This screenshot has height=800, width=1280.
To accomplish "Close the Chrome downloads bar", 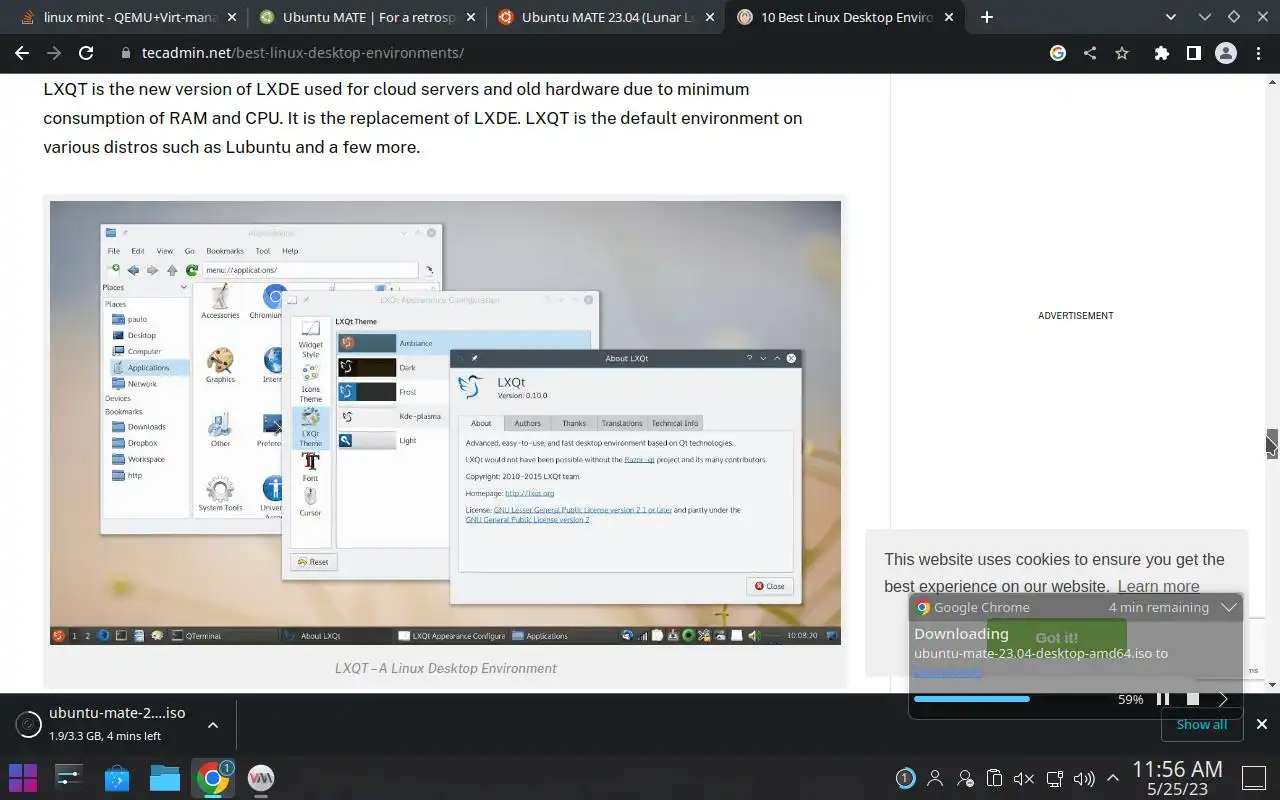I will (1261, 724).
